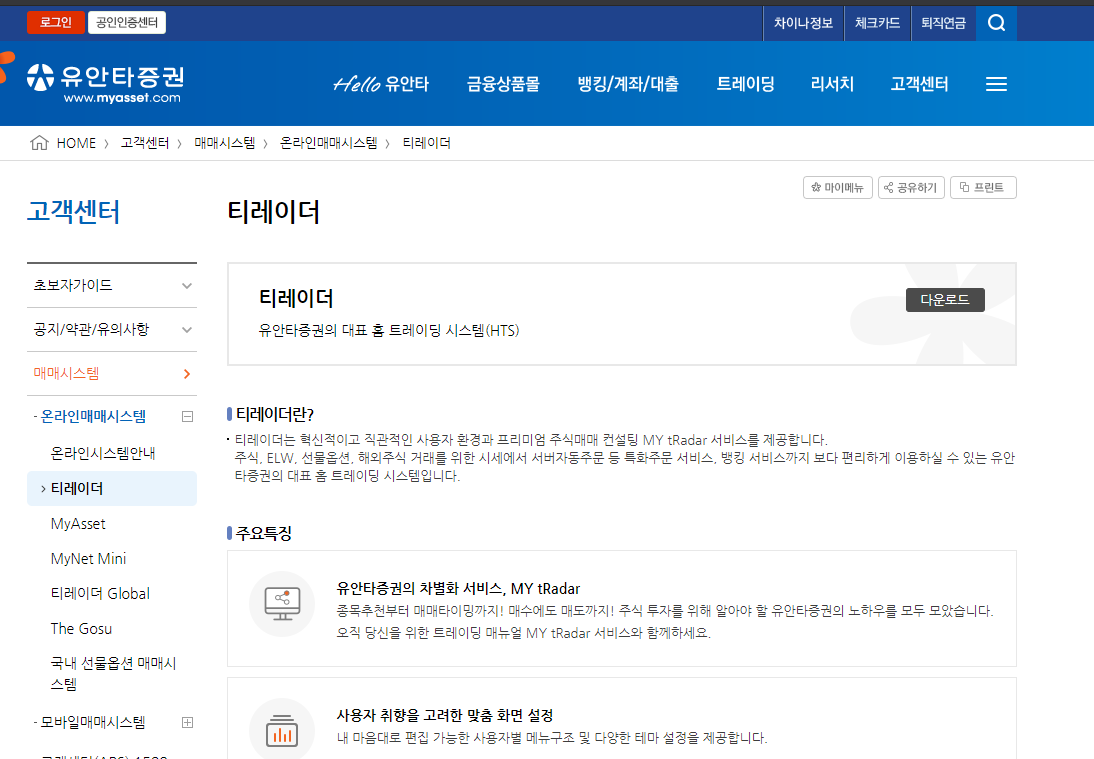Click the home icon in breadcrumb
Viewport: 1094px width, 759px height.
39,143
